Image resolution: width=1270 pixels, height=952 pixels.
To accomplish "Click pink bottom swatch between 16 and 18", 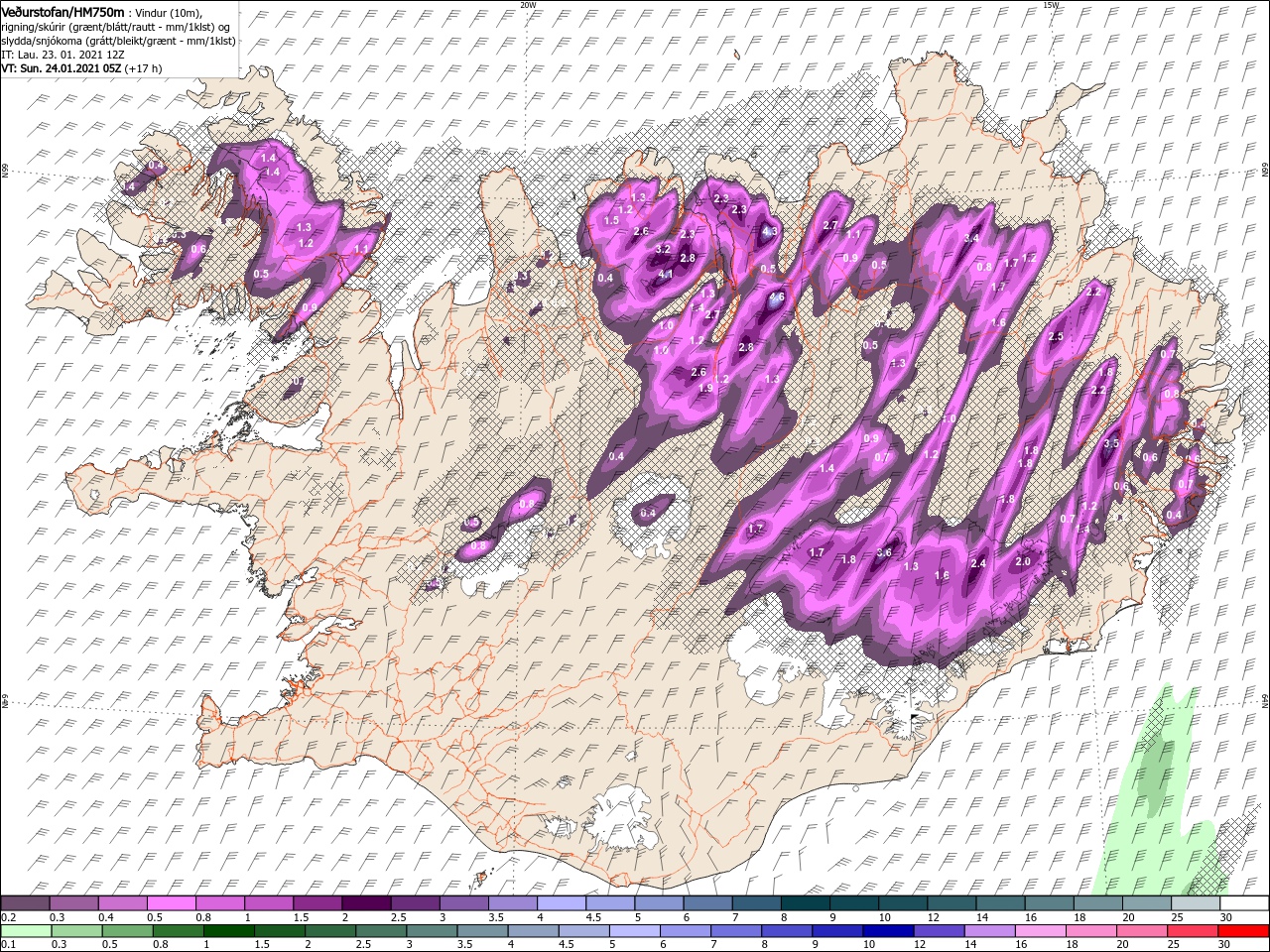I will point(1040,931).
